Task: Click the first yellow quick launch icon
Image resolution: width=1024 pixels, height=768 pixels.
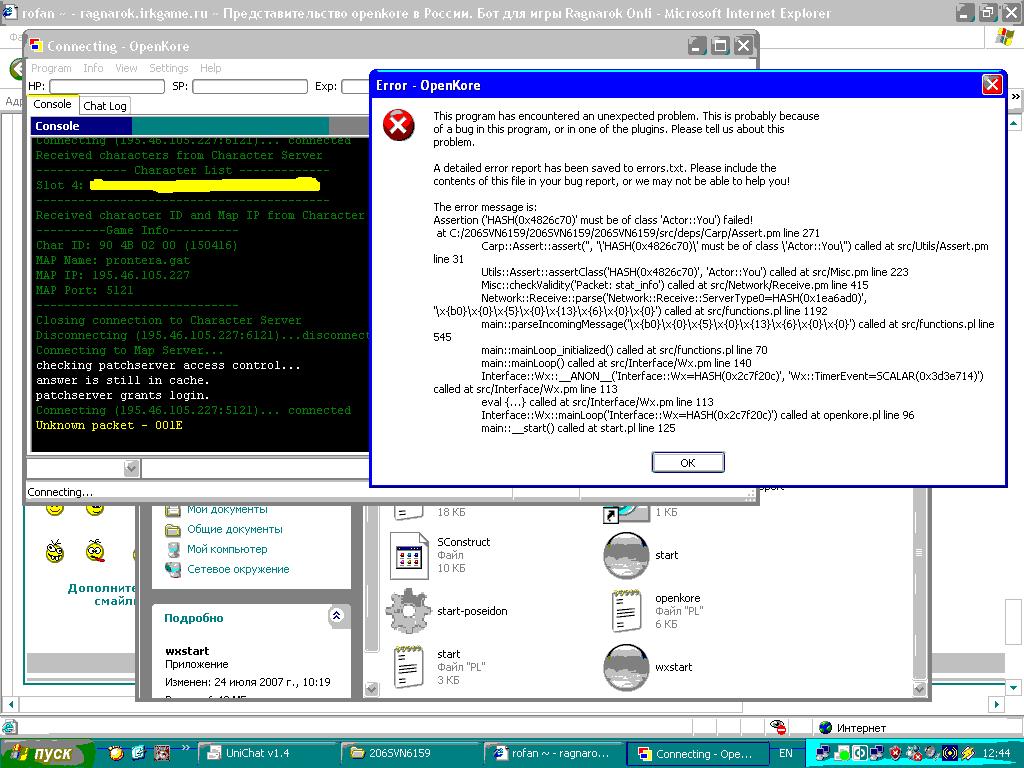Action: tap(116, 753)
